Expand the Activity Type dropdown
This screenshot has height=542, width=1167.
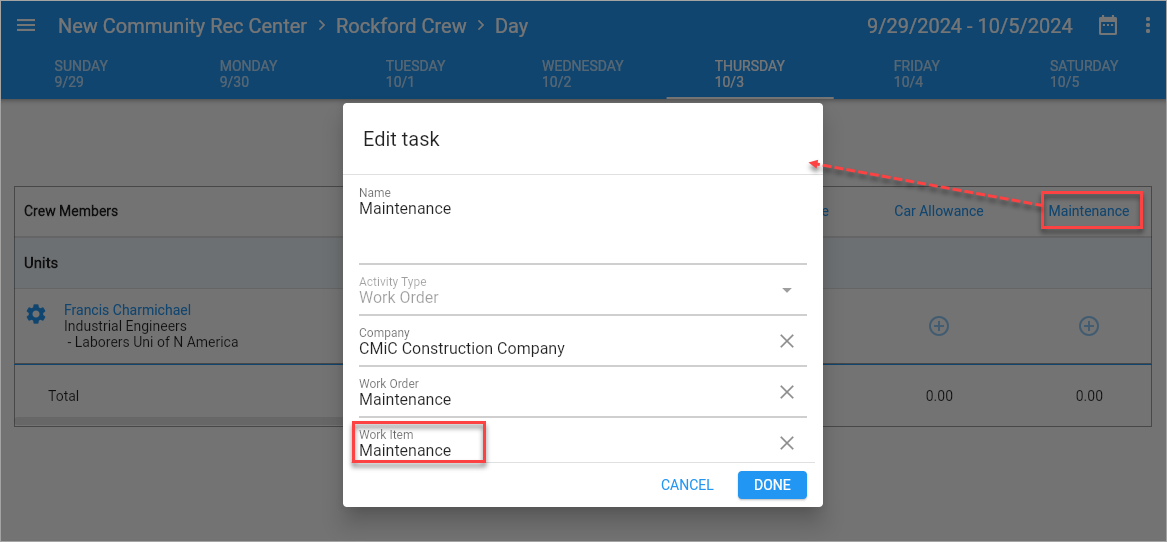pyautogui.click(x=787, y=290)
